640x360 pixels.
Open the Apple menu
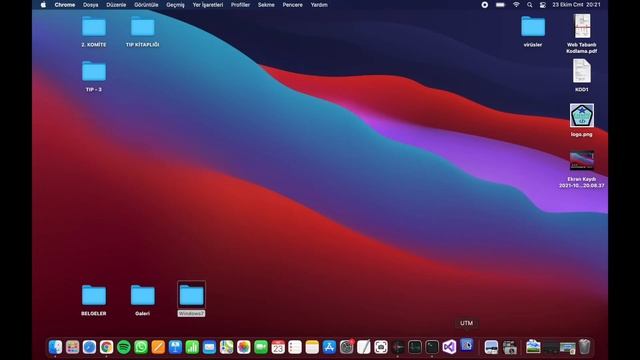coord(43,5)
